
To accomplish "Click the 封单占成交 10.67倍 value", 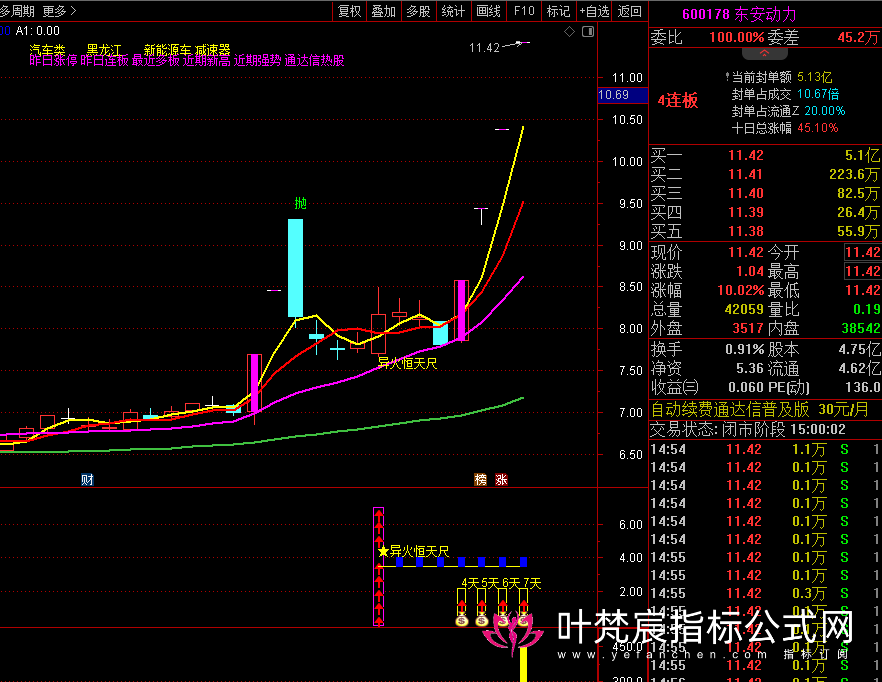I will 818,94.
